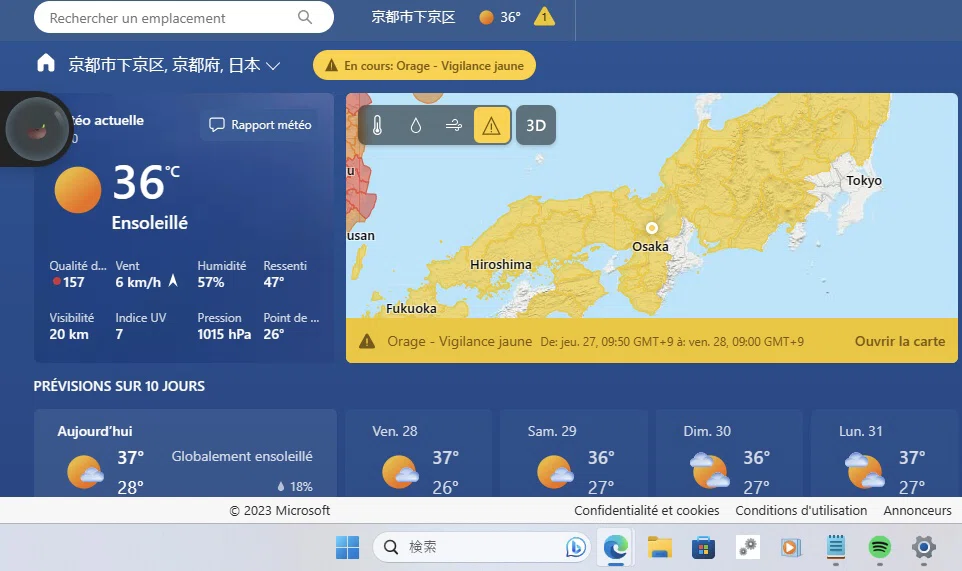Select the Sam. 29 forecast card

pos(574,453)
